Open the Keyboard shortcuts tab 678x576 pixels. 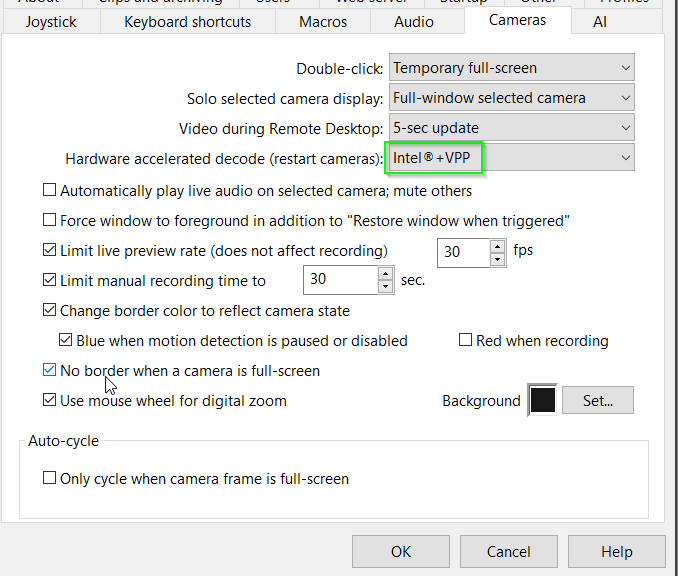click(188, 22)
